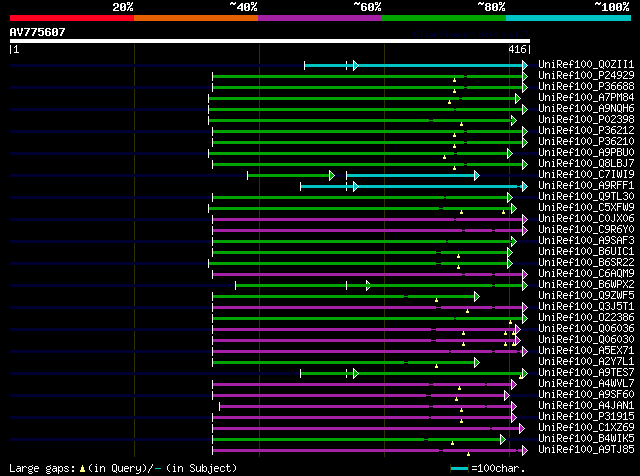Click the query end position 416 label
The image size is (640, 476).
point(518,49)
